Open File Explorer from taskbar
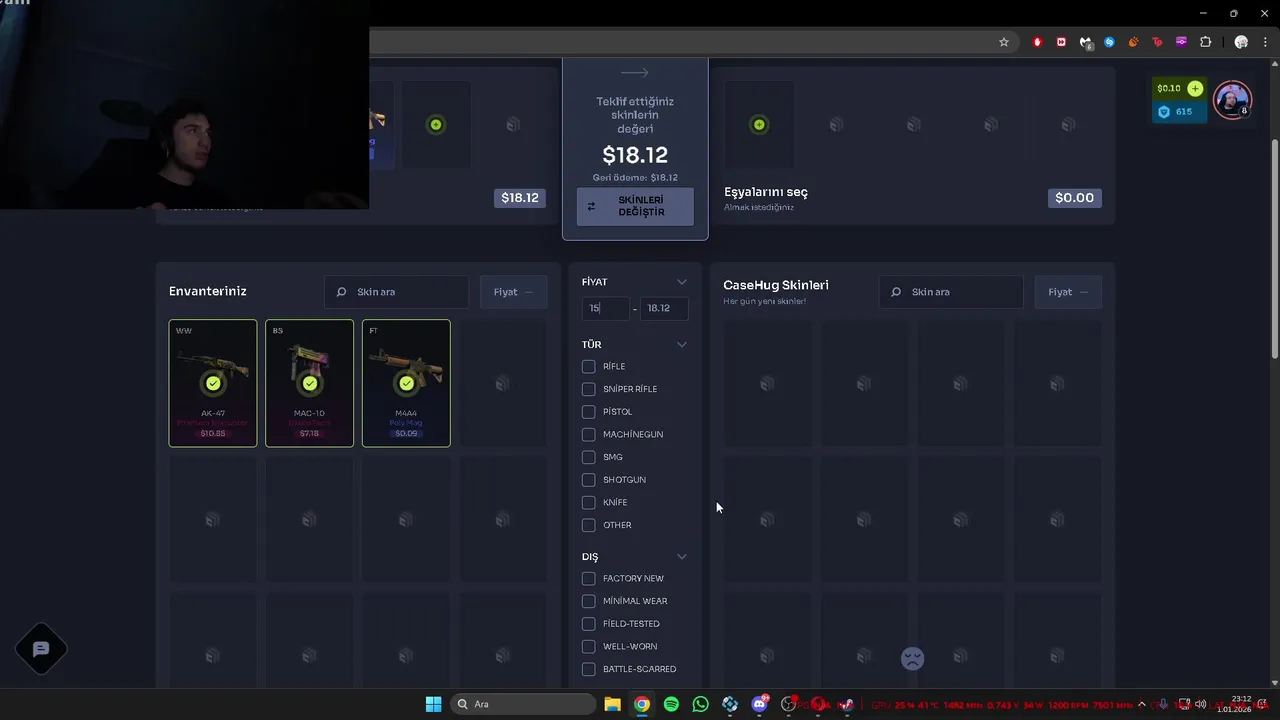 pos(612,704)
